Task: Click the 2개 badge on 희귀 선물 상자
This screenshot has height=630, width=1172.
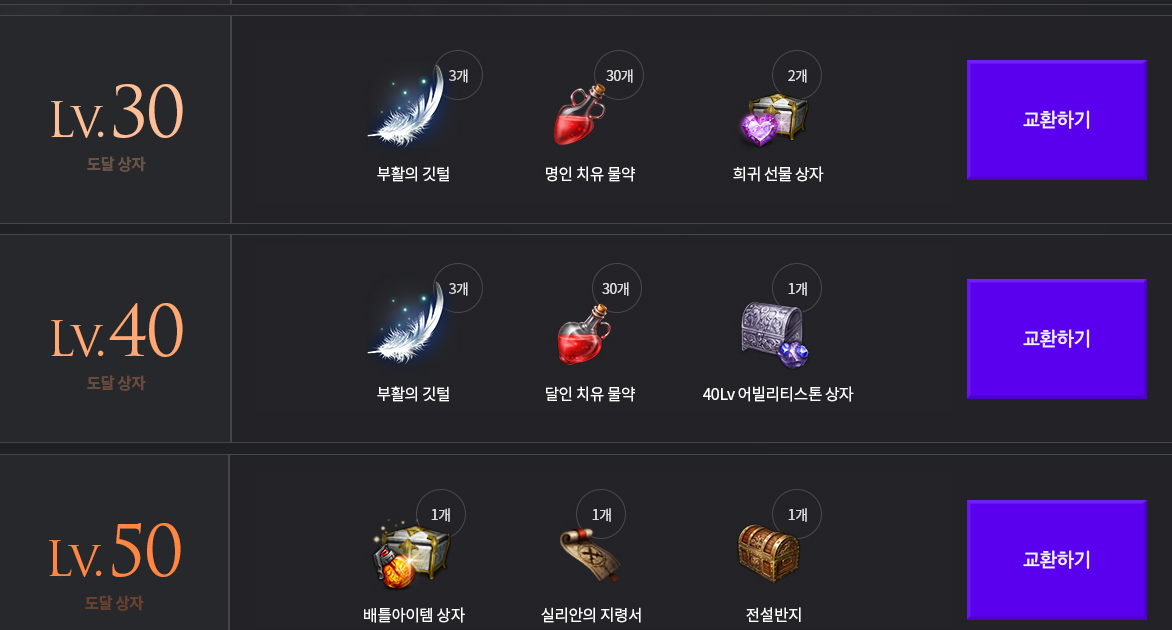Action: [797, 75]
